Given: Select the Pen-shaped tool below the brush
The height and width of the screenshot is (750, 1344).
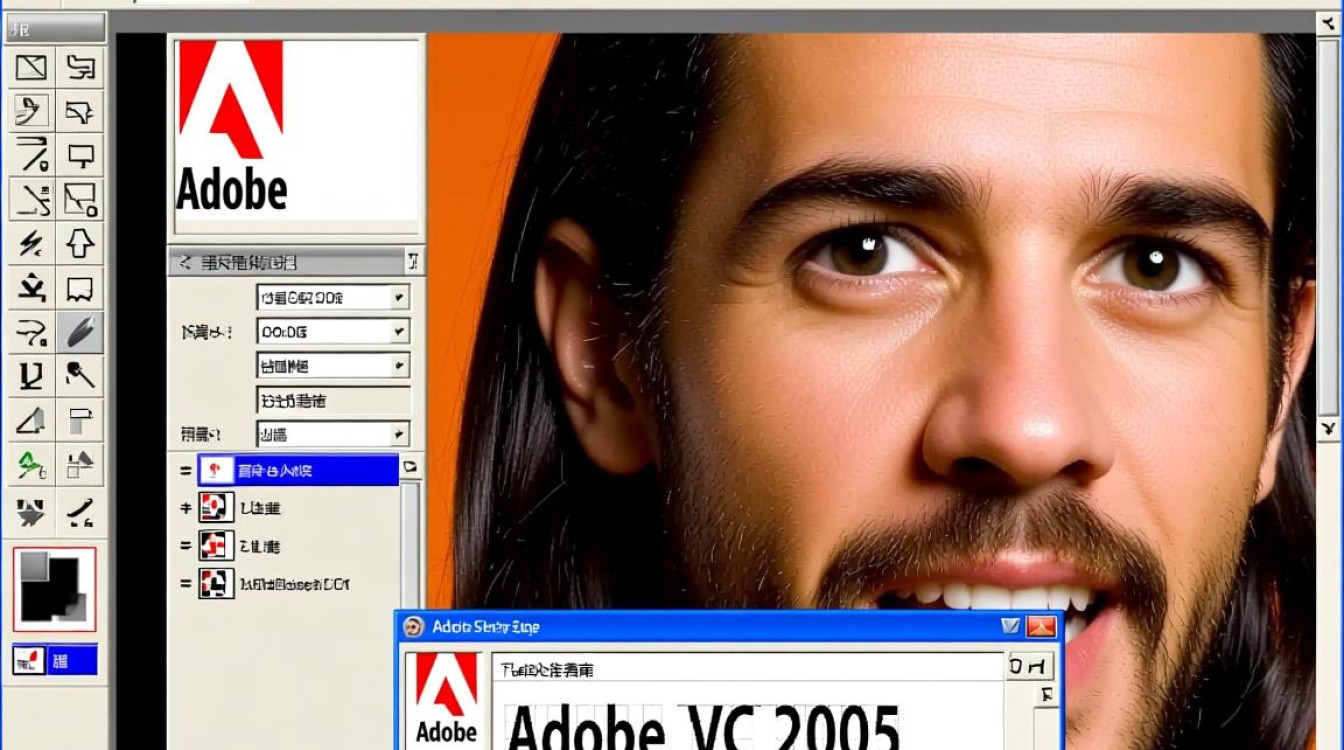Looking at the screenshot, I should 30,376.
